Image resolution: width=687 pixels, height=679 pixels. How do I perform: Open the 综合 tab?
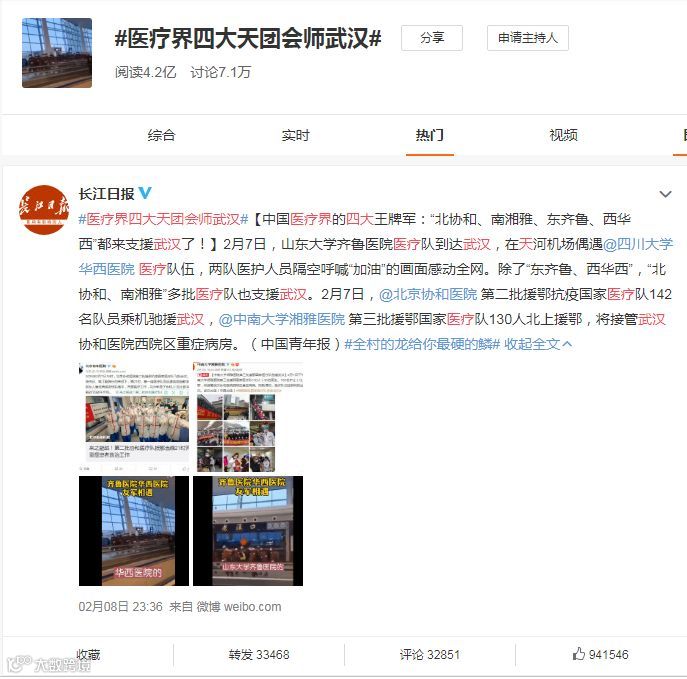[x=161, y=135]
